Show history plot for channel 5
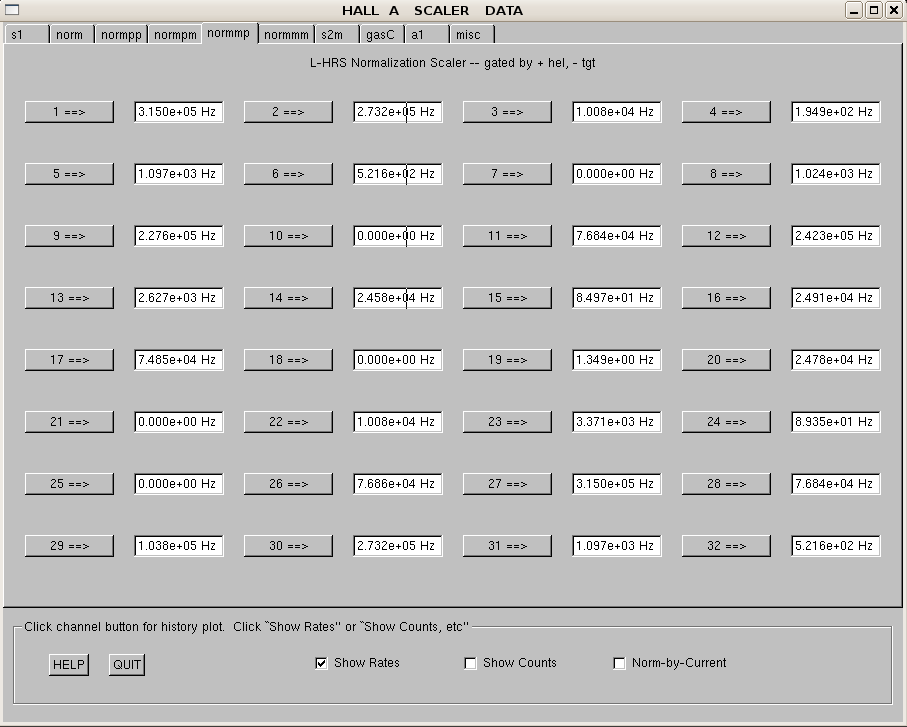Viewport: 907px width, 727px height. pyautogui.click(x=69, y=174)
